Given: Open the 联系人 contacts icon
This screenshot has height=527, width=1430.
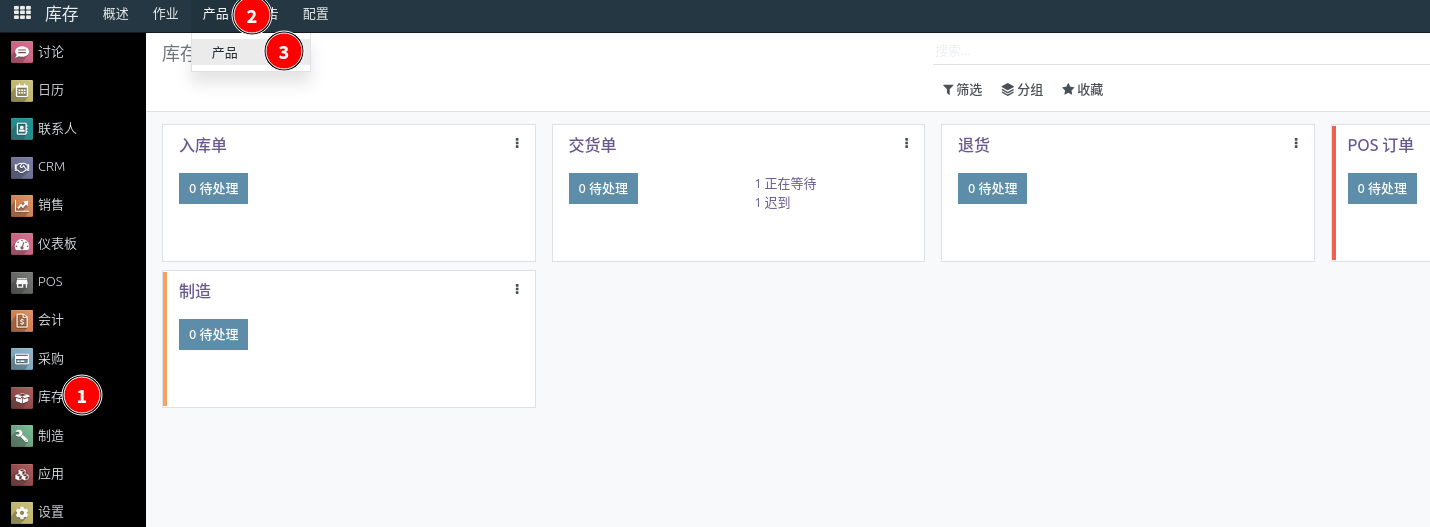Looking at the screenshot, I should (x=22, y=128).
